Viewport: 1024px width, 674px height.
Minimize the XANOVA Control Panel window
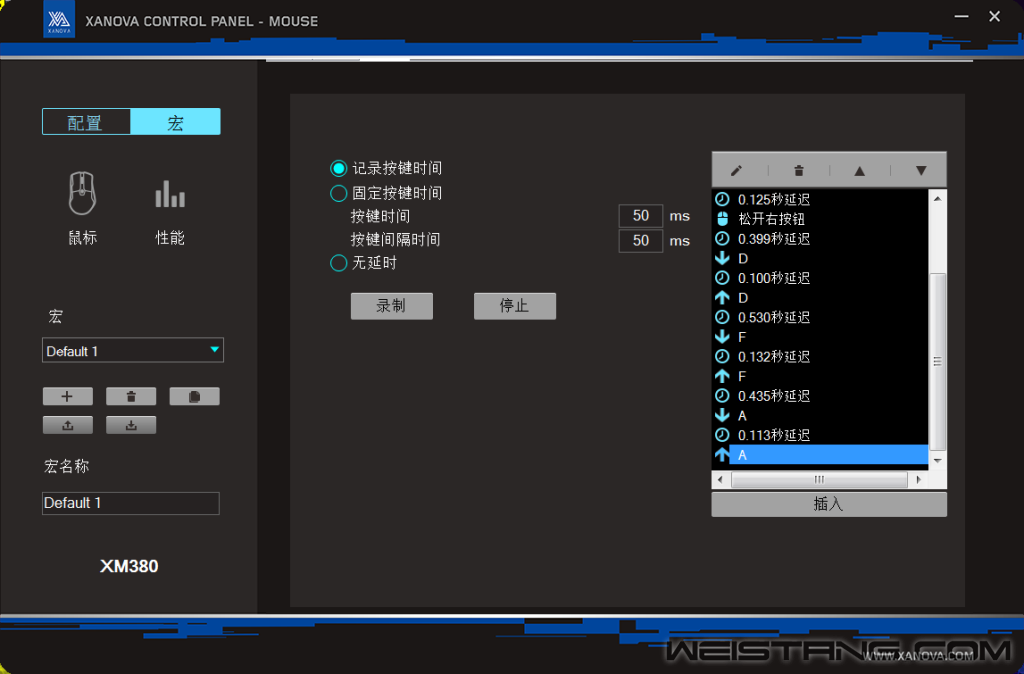961,16
